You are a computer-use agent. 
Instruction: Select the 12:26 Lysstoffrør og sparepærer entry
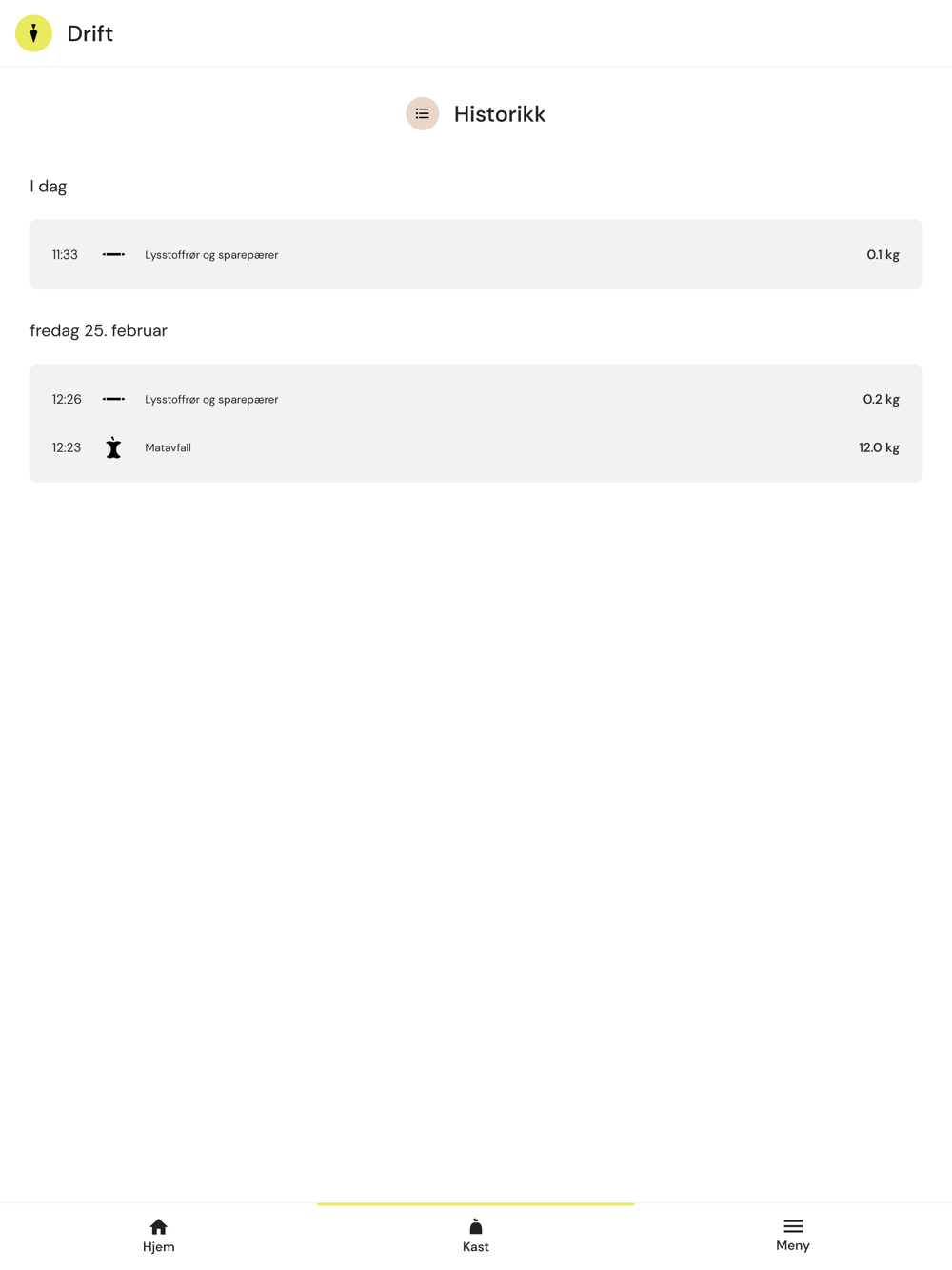(476, 399)
